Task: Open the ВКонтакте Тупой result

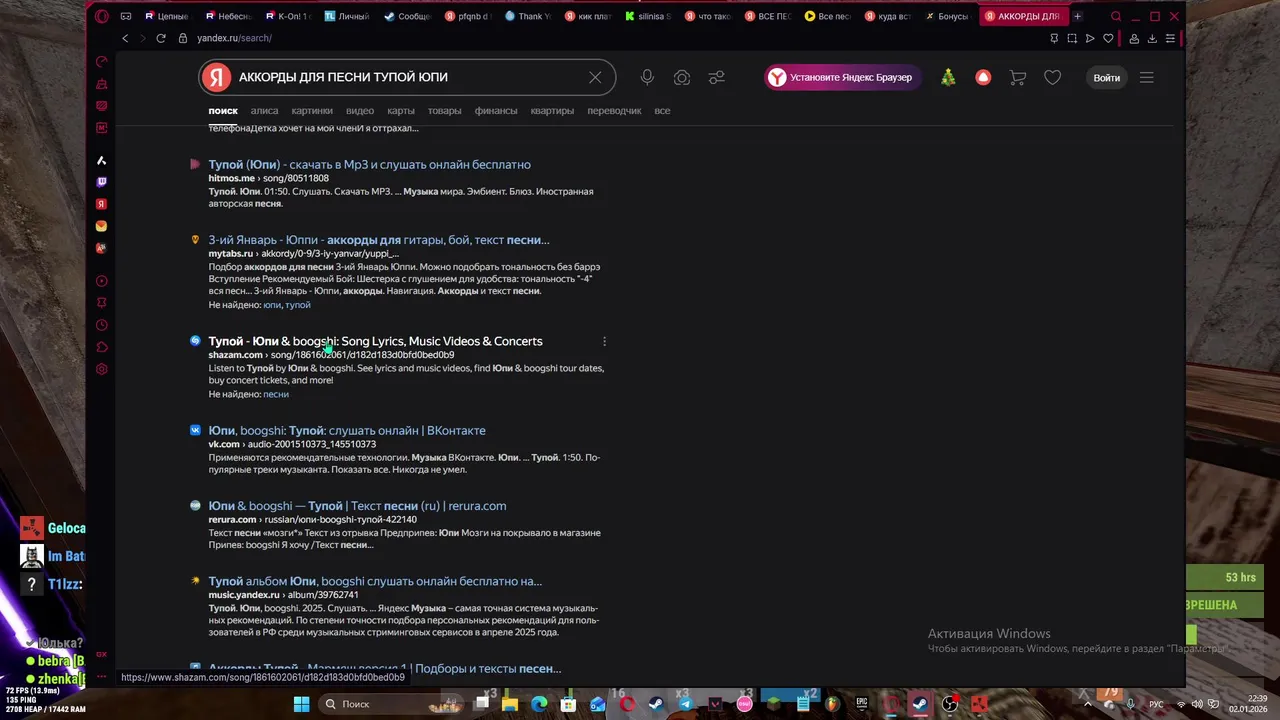Action: click(347, 430)
